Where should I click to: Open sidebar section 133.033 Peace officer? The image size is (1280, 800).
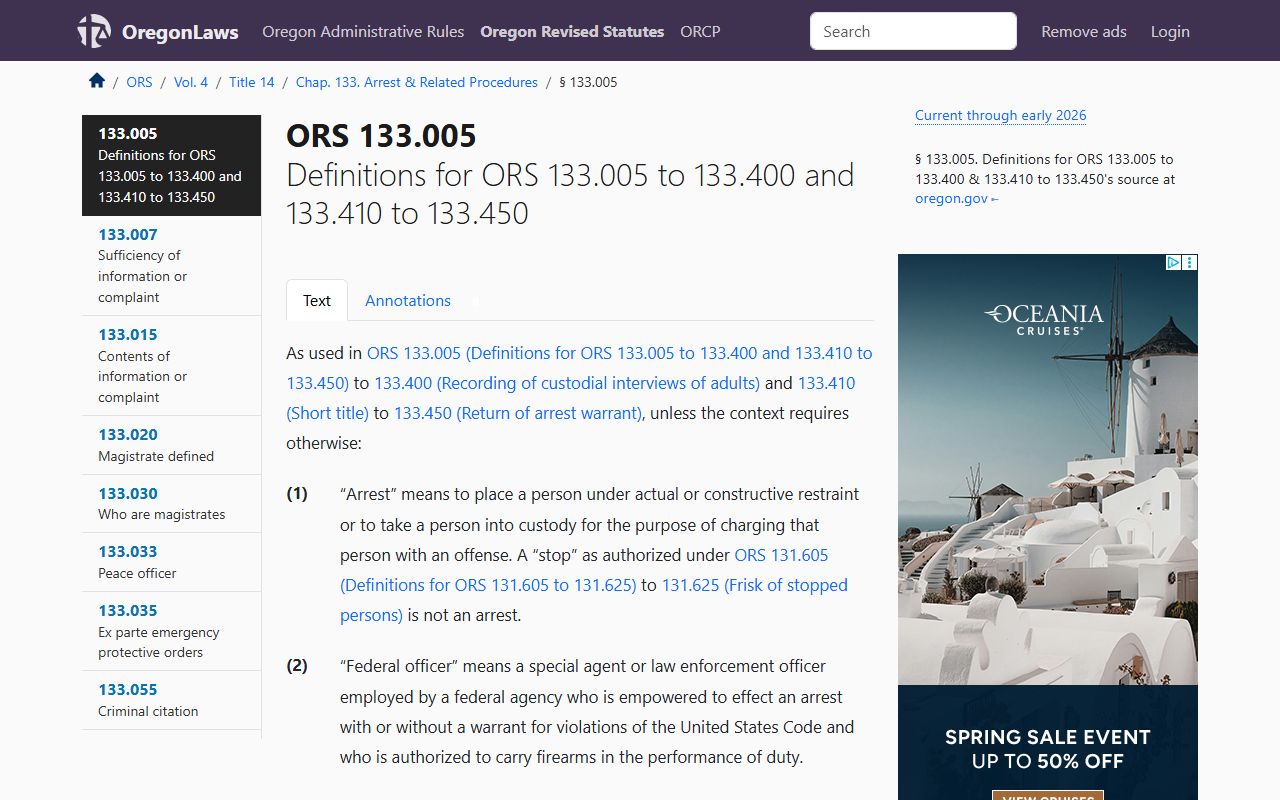tap(171, 562)
